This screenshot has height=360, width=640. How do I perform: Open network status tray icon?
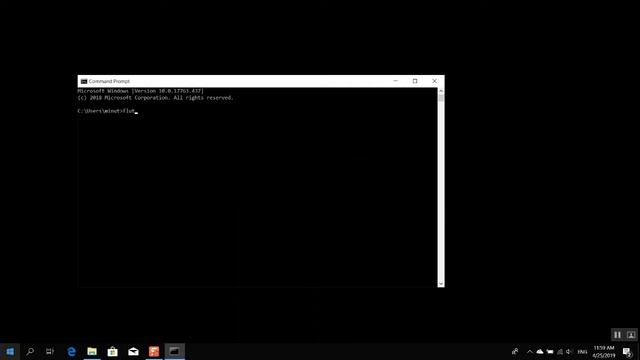pyautogui.click(x=560, y=351)
